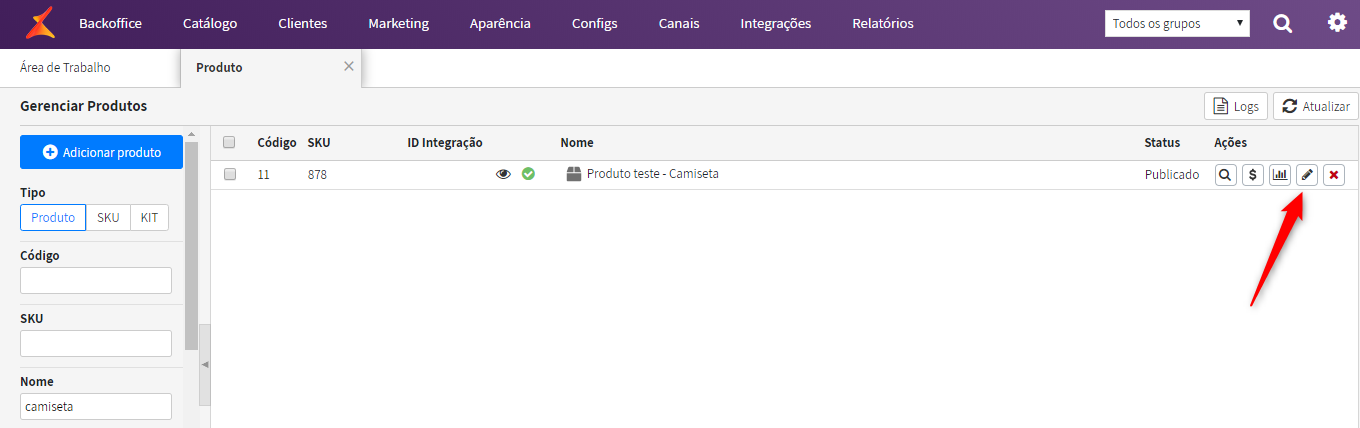This screenshot has width=1360, height=428.
Task: Click the Logs button
Action: (x=1236, y=106)
